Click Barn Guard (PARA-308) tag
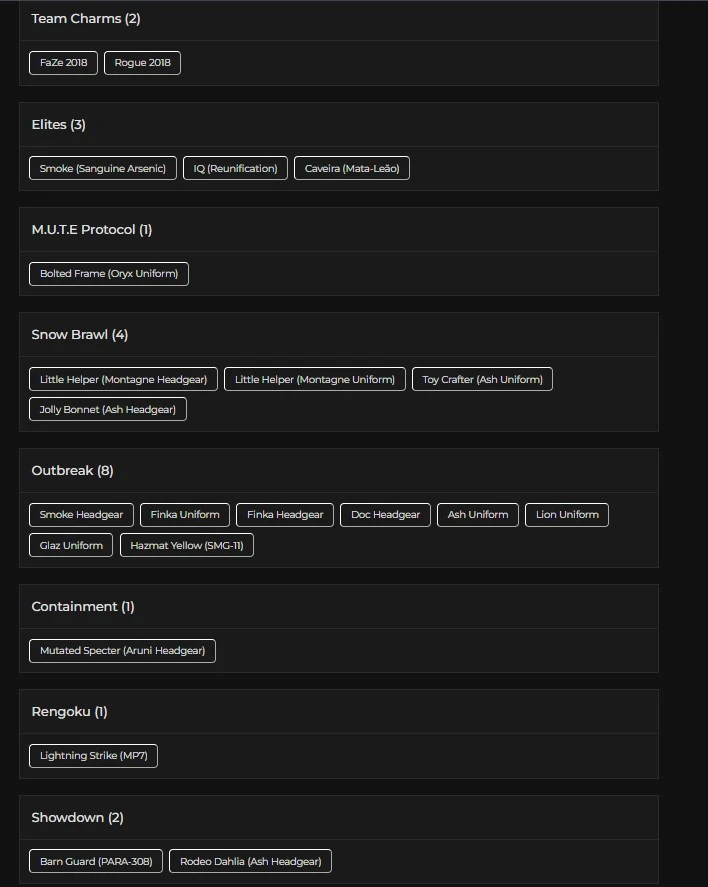 (x=96, y=861)
